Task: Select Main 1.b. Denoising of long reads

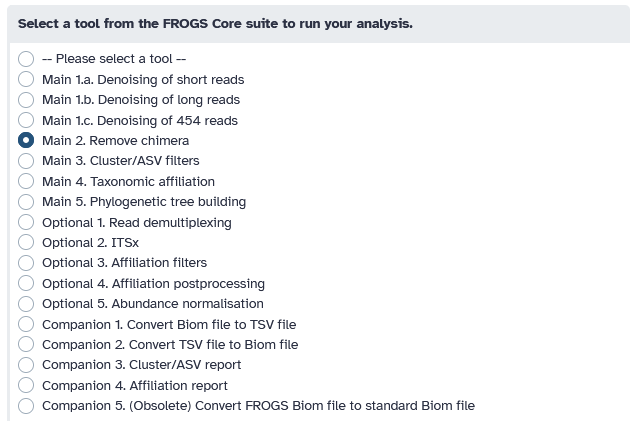Action: pos(26,100)
